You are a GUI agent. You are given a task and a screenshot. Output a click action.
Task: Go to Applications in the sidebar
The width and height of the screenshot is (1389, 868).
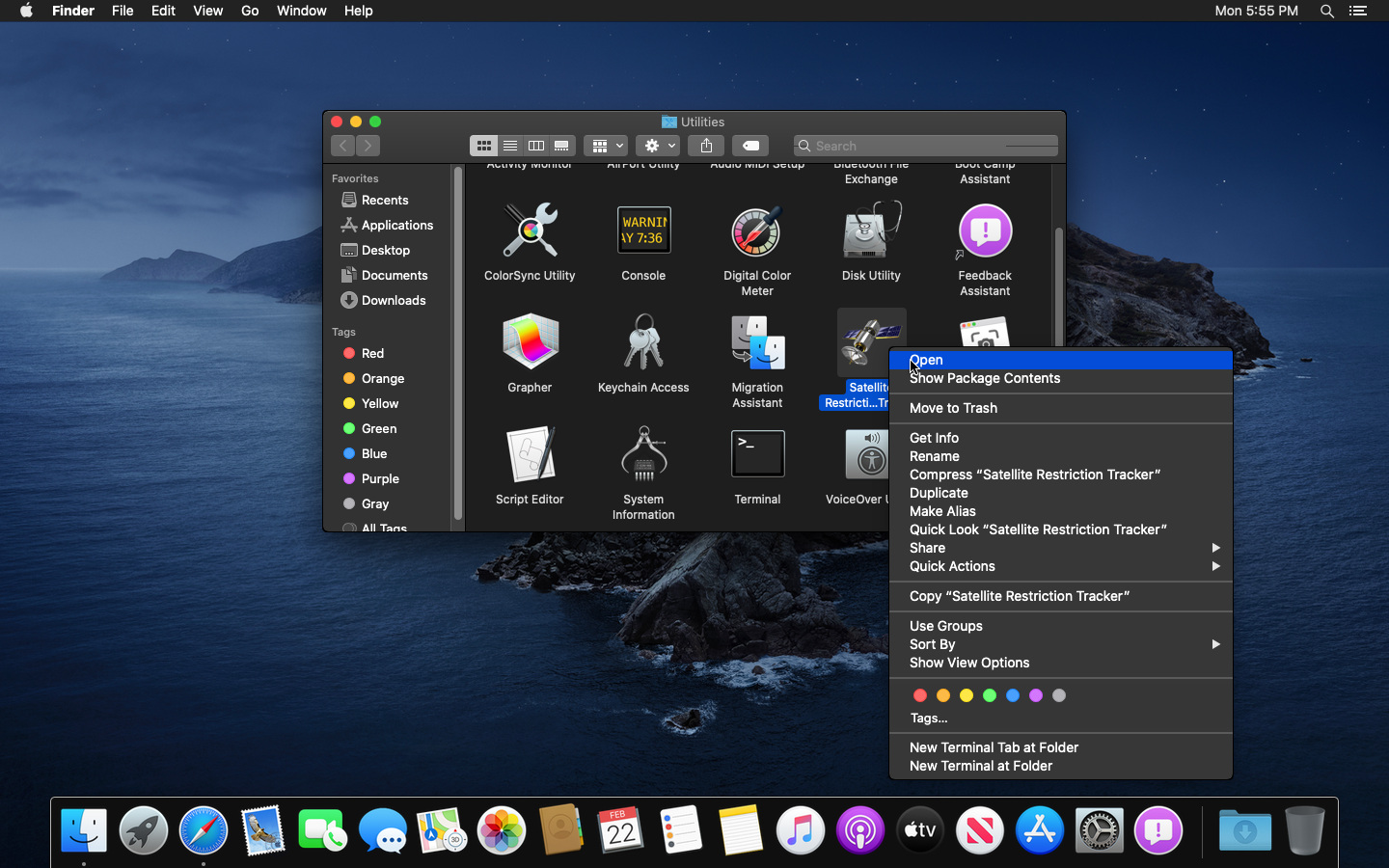(x=396, y=225)
